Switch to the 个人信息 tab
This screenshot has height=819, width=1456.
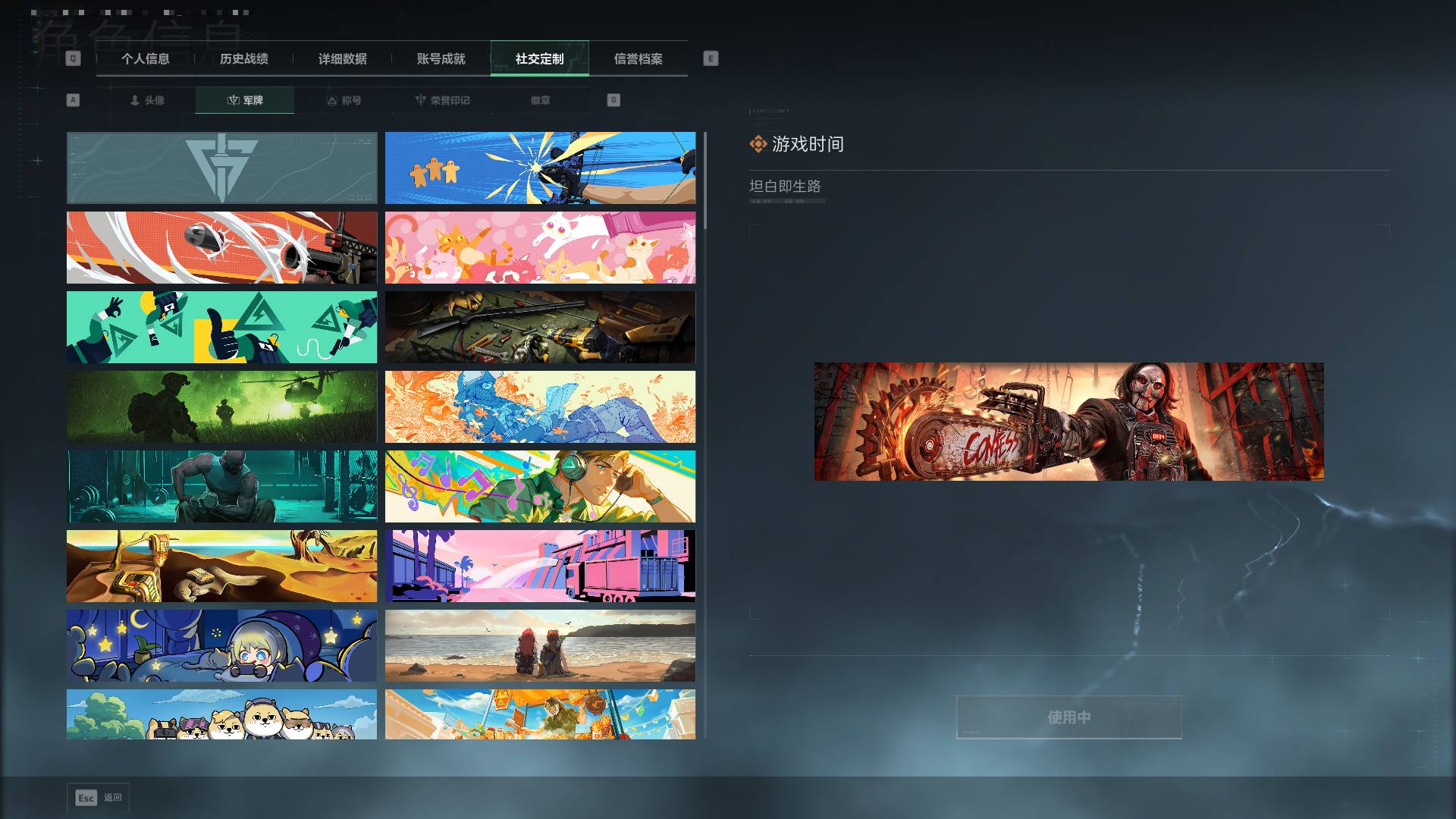[x=146, y=58]
